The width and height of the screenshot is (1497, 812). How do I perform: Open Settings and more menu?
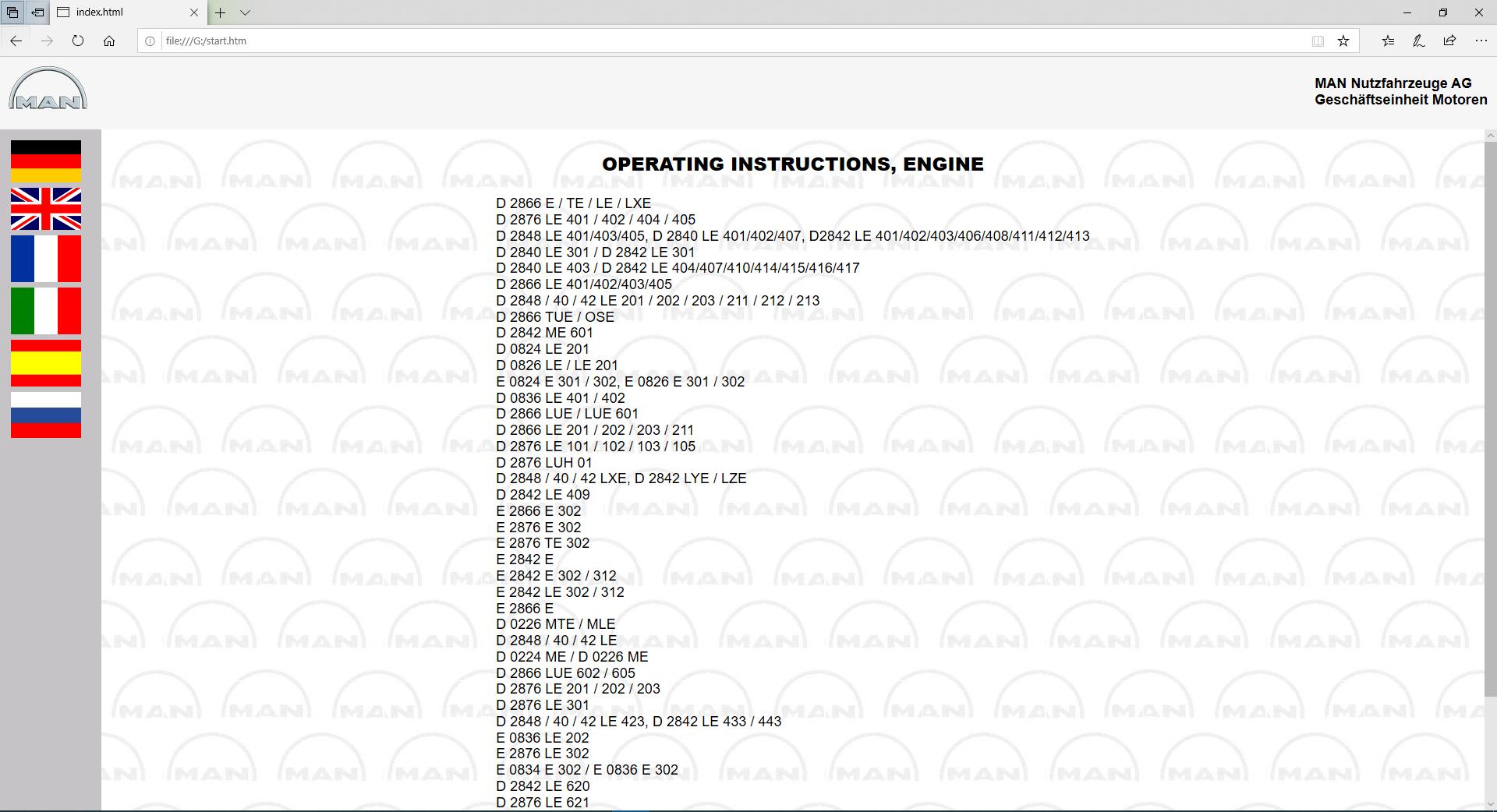(1481, 41)
